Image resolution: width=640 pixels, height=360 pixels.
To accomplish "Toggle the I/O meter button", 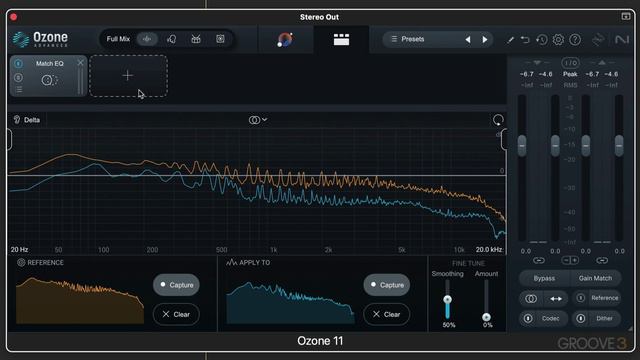I will [x=570, y=63].
